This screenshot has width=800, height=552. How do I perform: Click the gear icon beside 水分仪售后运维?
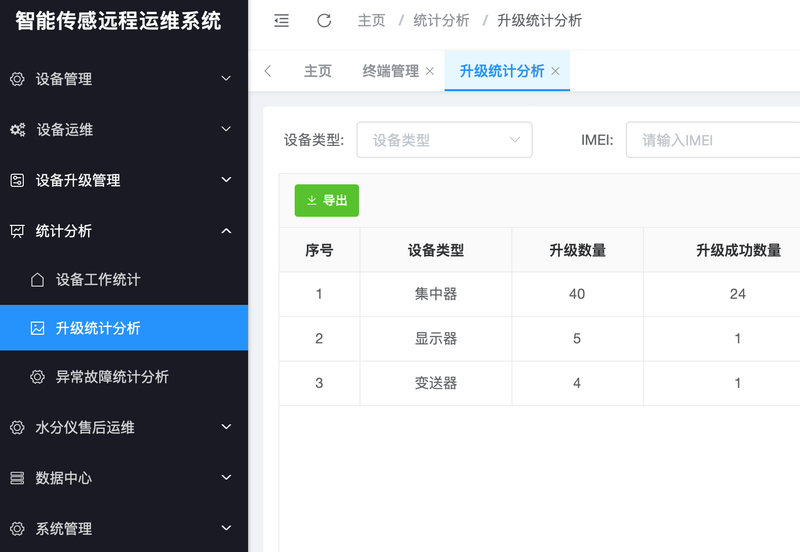click(17, 428)
